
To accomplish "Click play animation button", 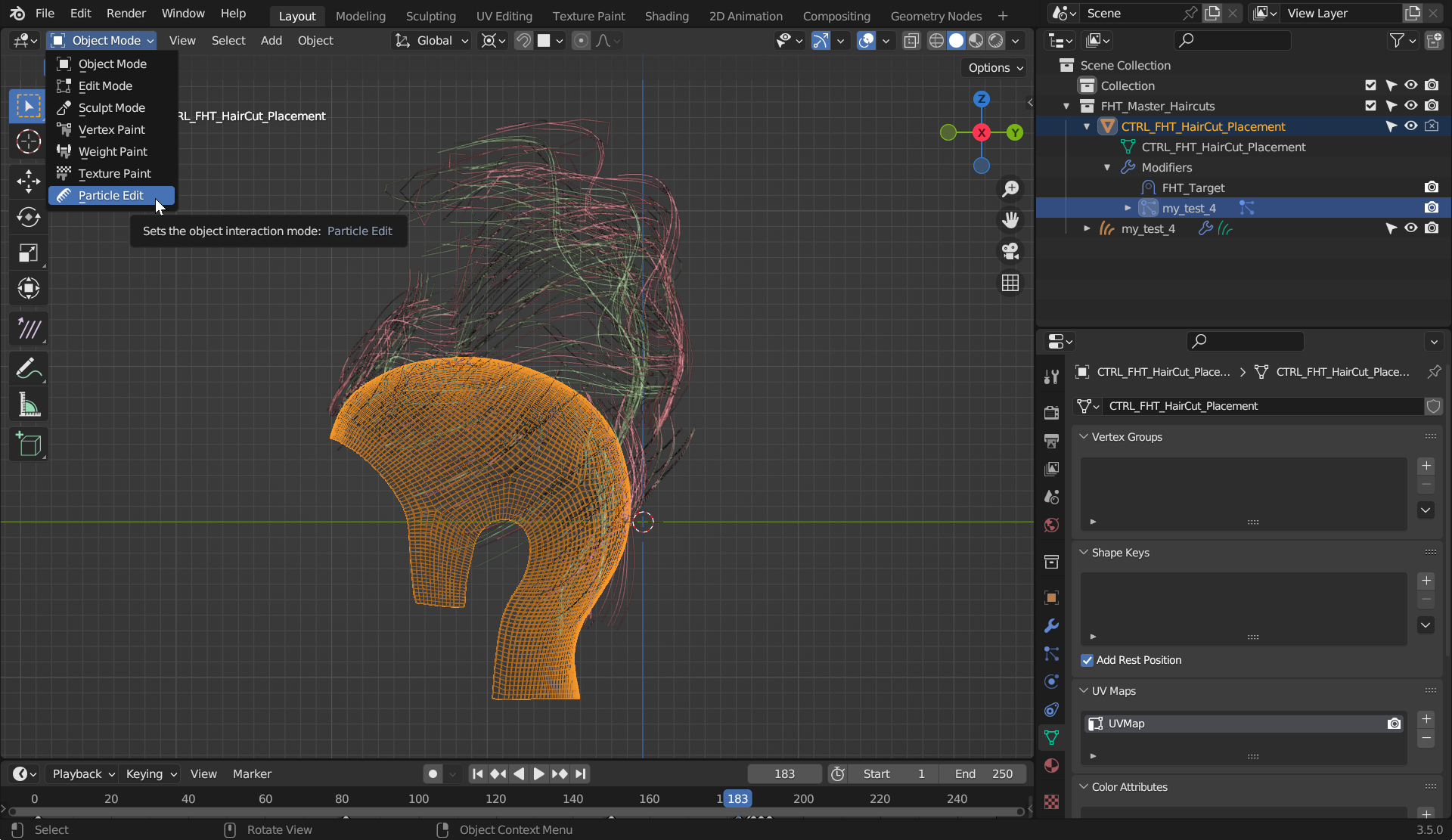I will 538,773.
